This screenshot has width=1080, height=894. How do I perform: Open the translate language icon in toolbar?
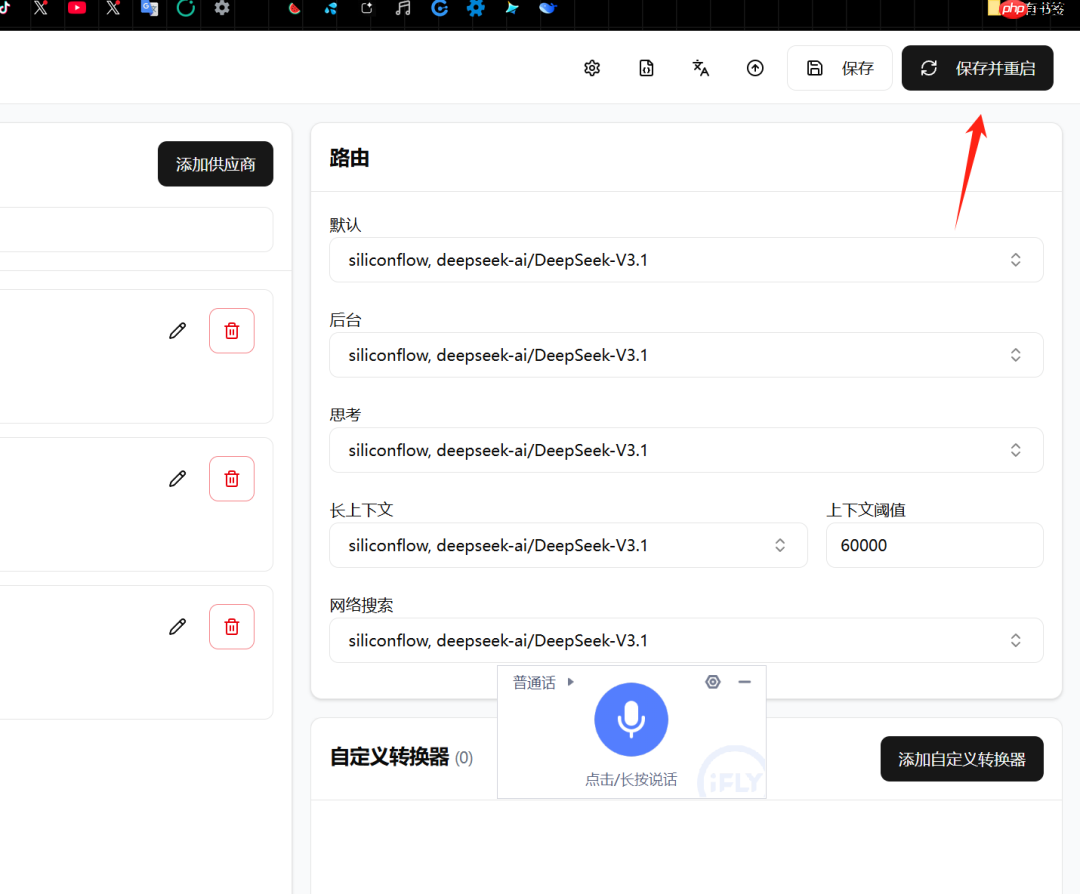click(700, 67)
